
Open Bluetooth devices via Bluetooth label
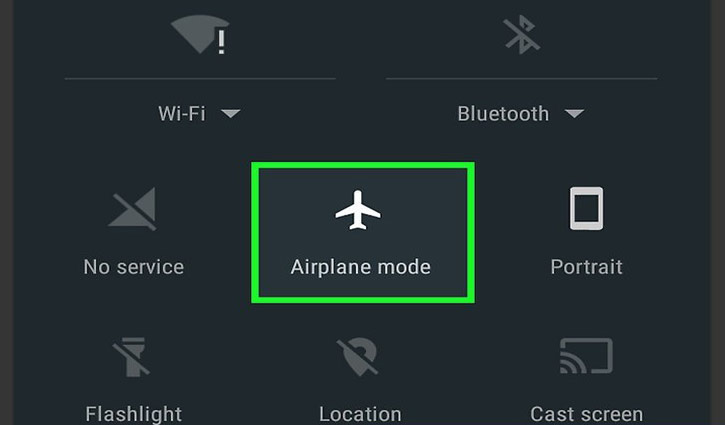point(503,114)
